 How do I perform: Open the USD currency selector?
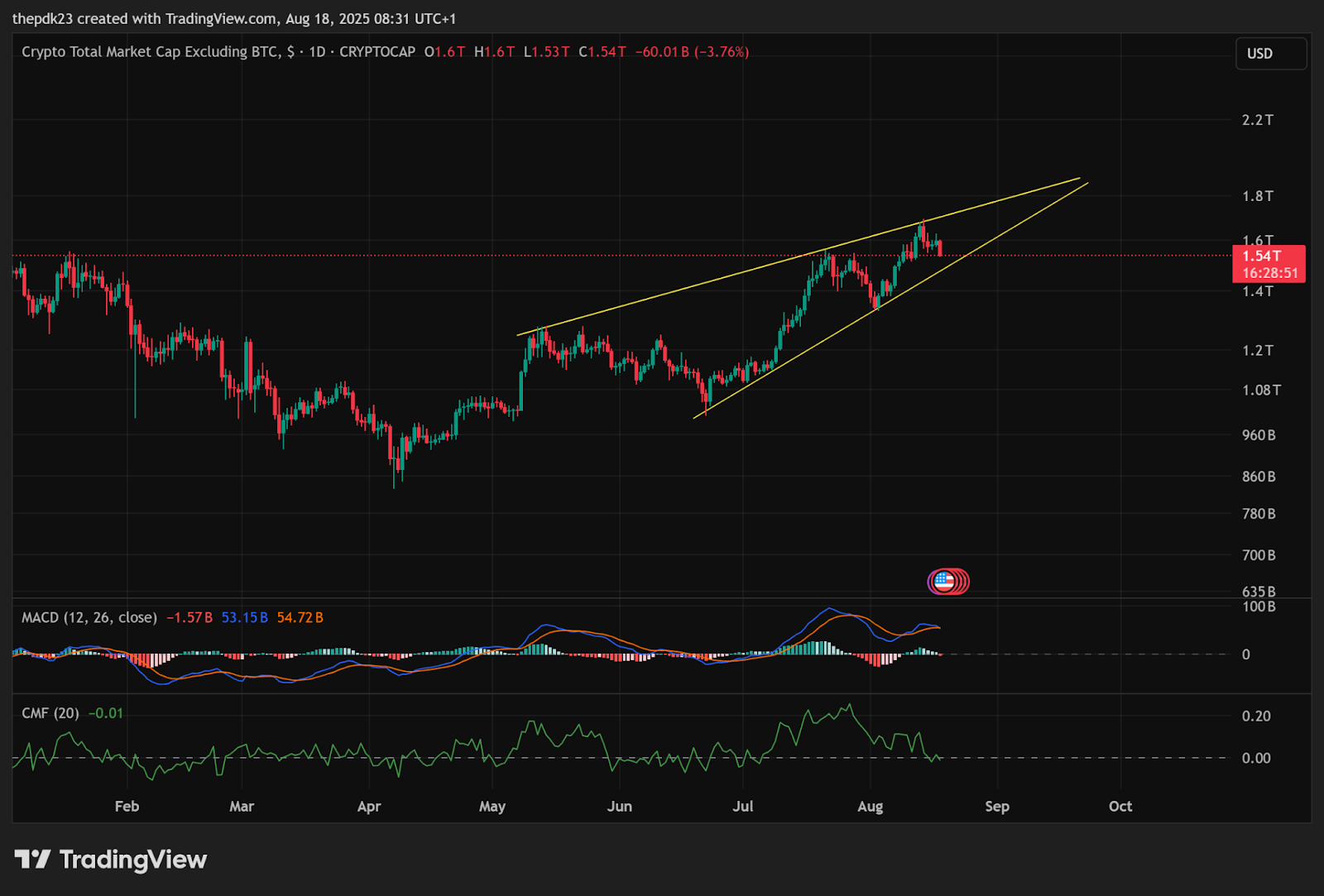coord(1271,53)
